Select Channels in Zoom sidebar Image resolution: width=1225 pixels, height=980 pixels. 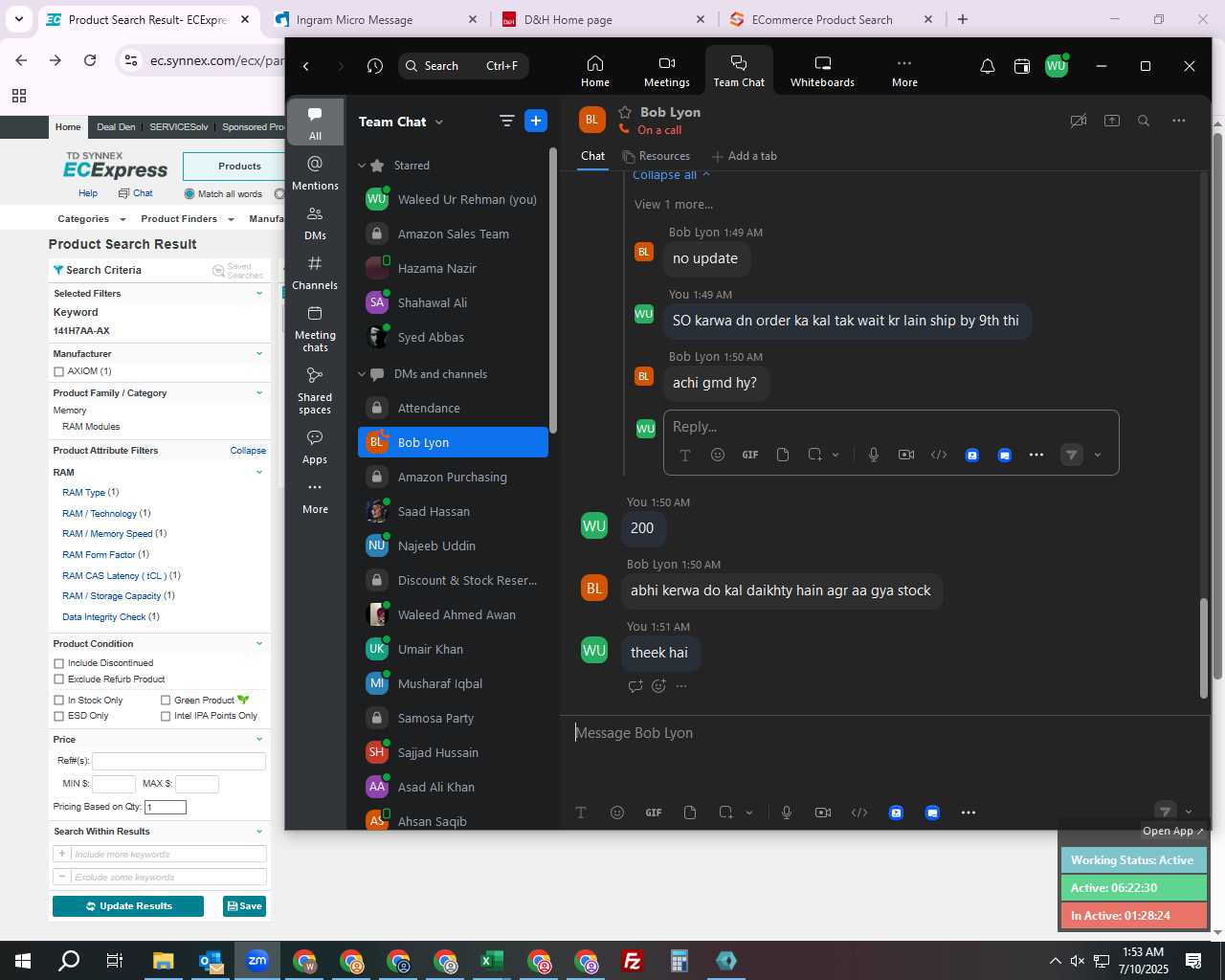coord(315,272)
